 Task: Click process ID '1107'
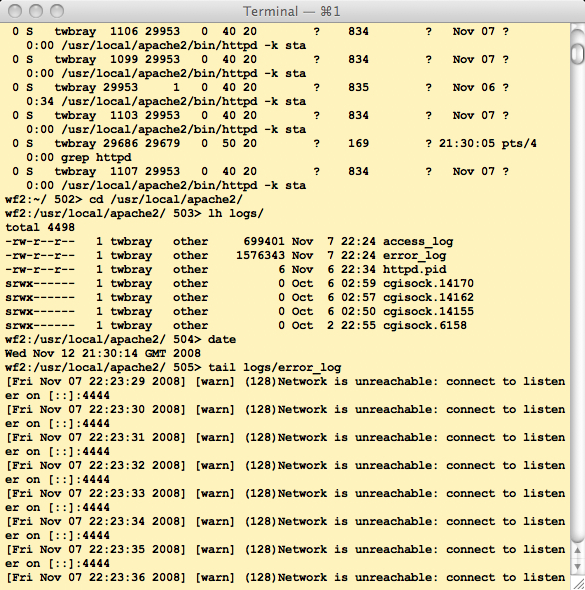(124, 172)
